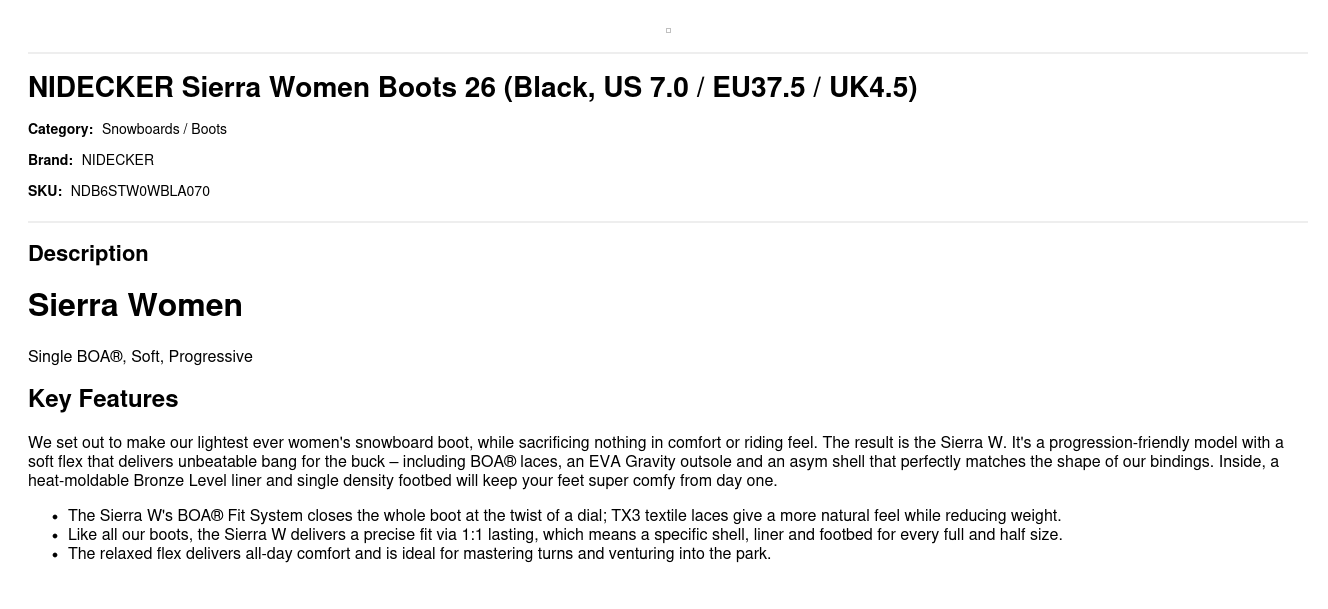The image size is (1328, 609).
Task: Open the Snowboards / Boots category value
Action: [164, 129]
